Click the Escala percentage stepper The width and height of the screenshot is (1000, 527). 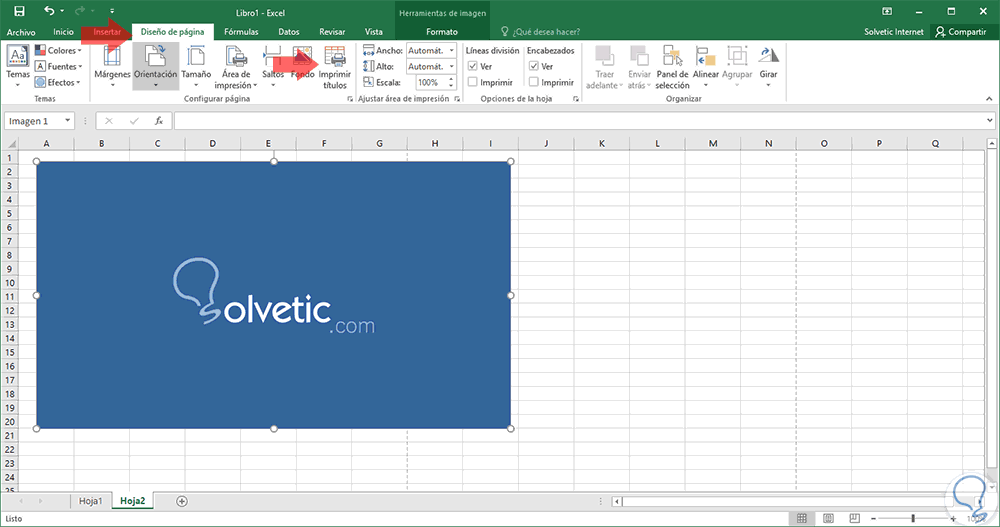point(452,82)
